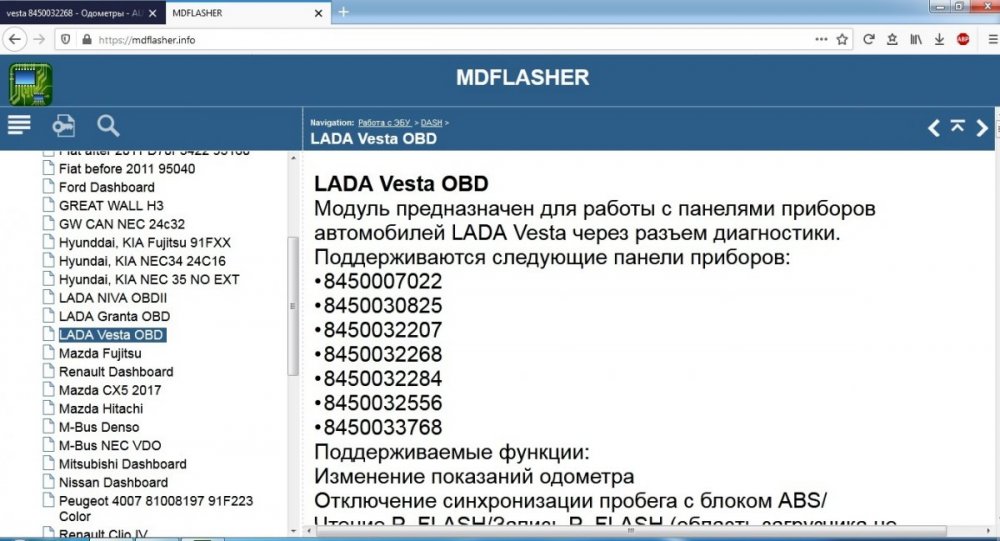The height and width of the screenshot is (541, 1000).
Task: Open Mitsubishi Dashboard topic
Action: click(x=122, y=464)
